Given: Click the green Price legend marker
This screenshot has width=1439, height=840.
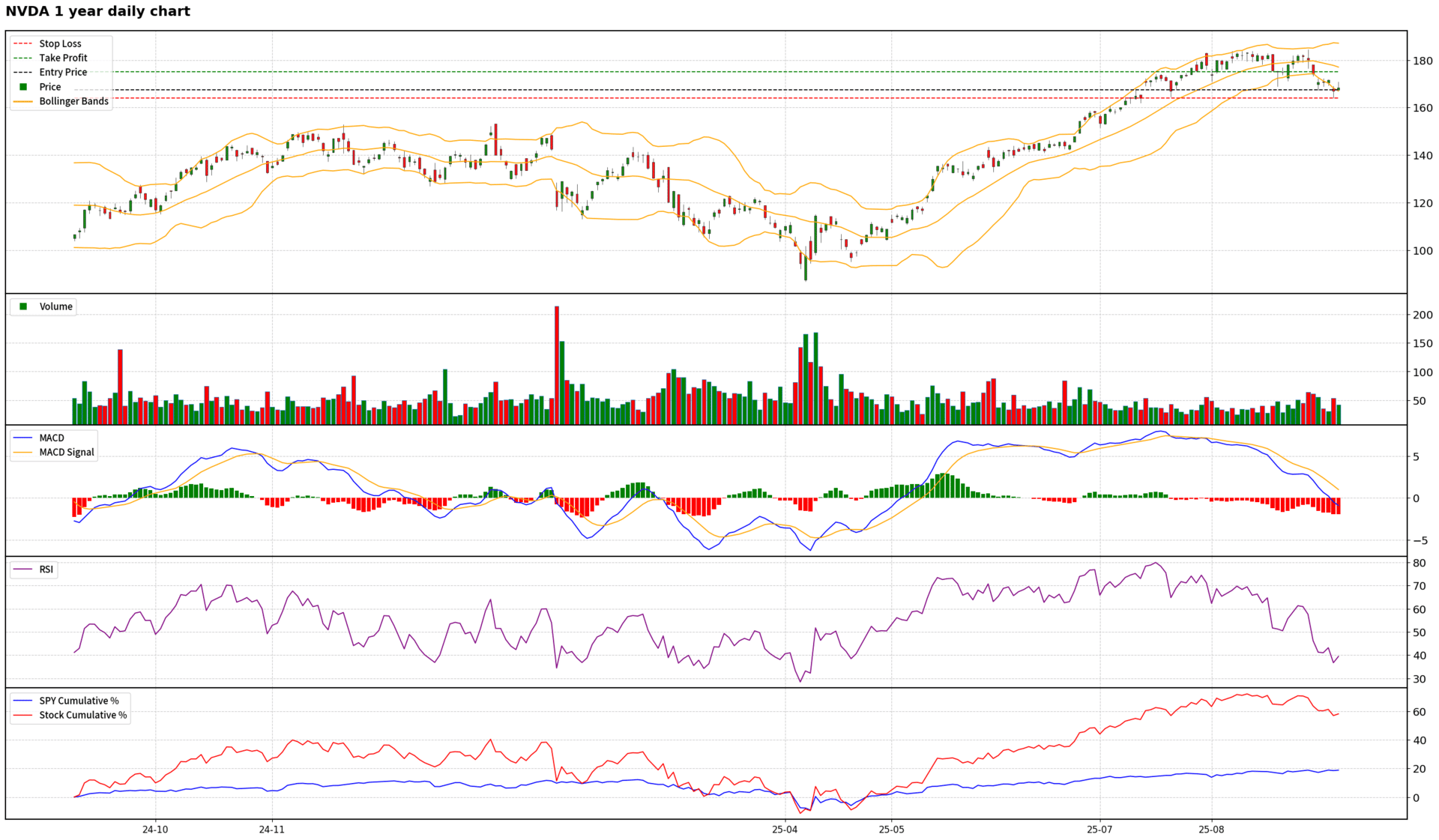Looking at the screenshot, I should [23, 87].
